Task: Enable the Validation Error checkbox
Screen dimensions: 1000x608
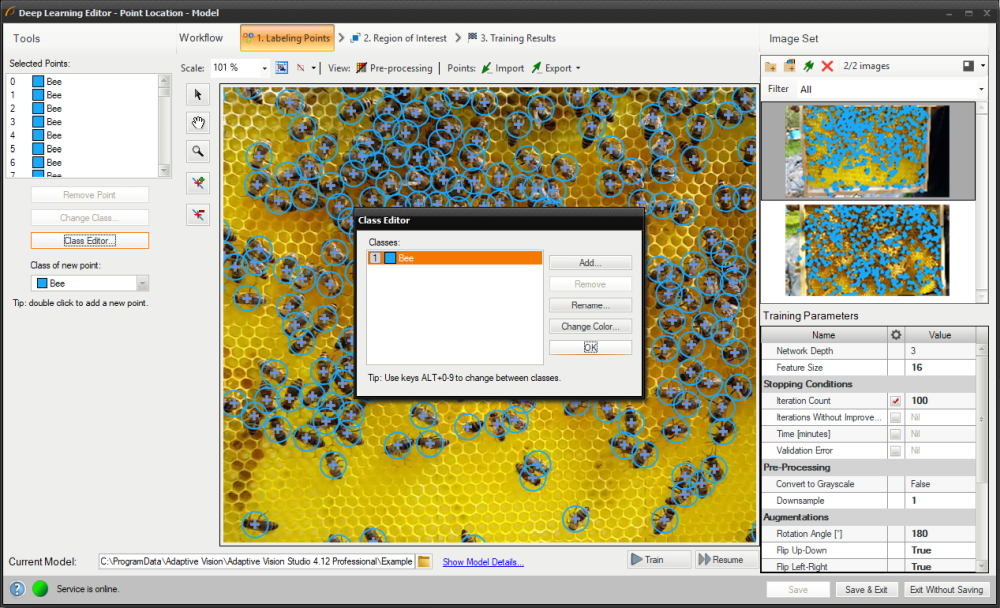Action: (895, 451)
